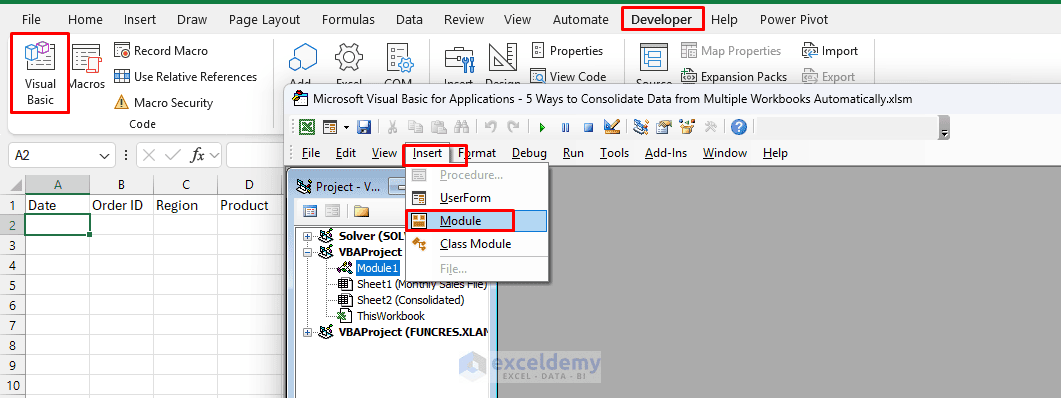
Task: Switch to Power Pivot tab
Action: pyautogui.click(x=794, y=20)
